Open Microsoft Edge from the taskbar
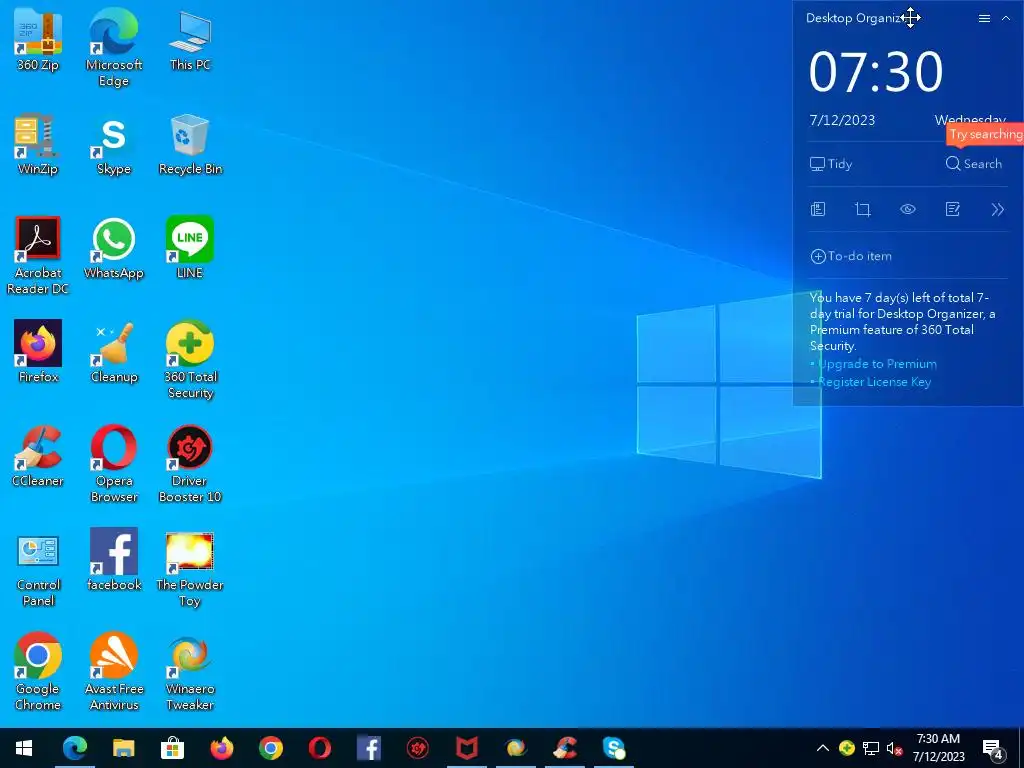This screenshot has width=1024, height=768. pos(74,748)
